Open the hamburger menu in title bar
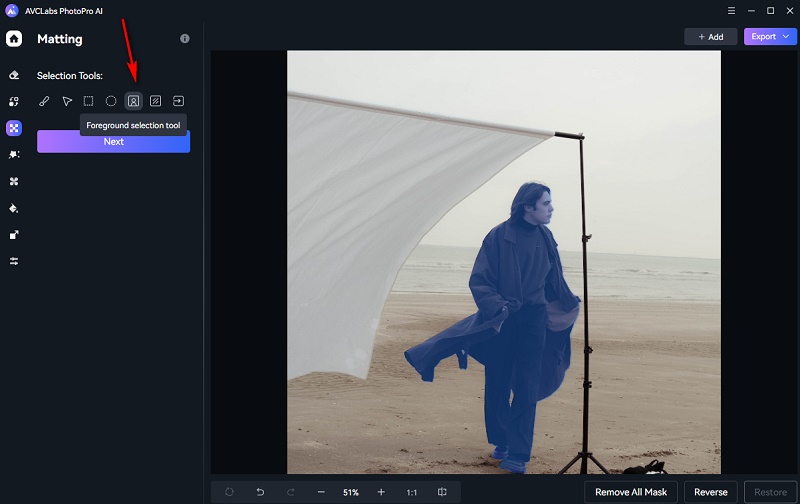This screenshot has width=800, height=504. pos(731,11)
